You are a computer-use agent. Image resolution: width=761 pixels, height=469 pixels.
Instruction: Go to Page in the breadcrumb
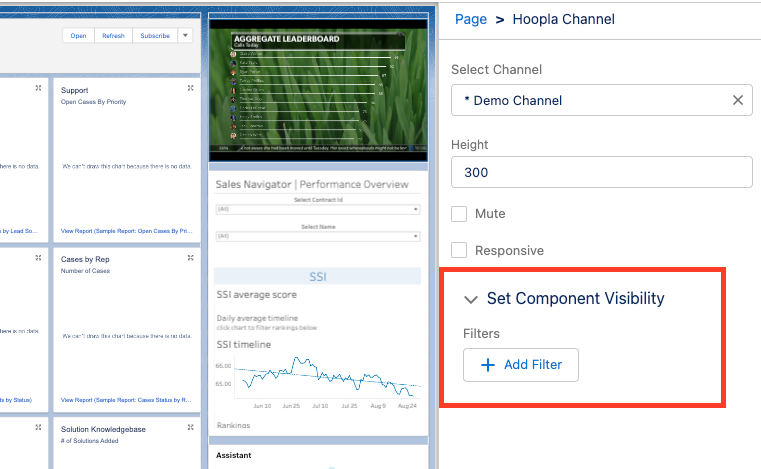coord(470,19)
